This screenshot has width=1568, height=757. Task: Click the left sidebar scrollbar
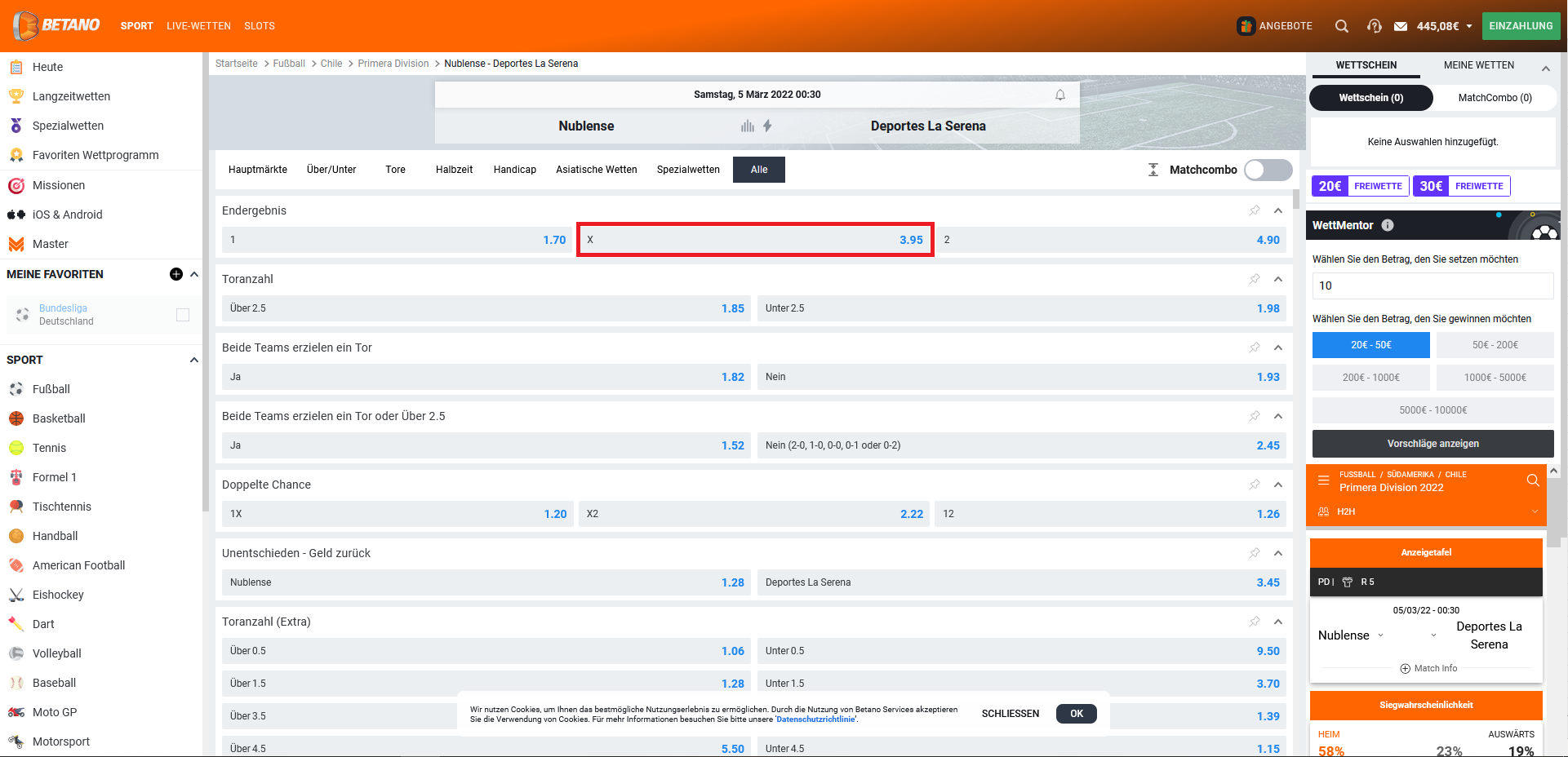pos(206,281)
